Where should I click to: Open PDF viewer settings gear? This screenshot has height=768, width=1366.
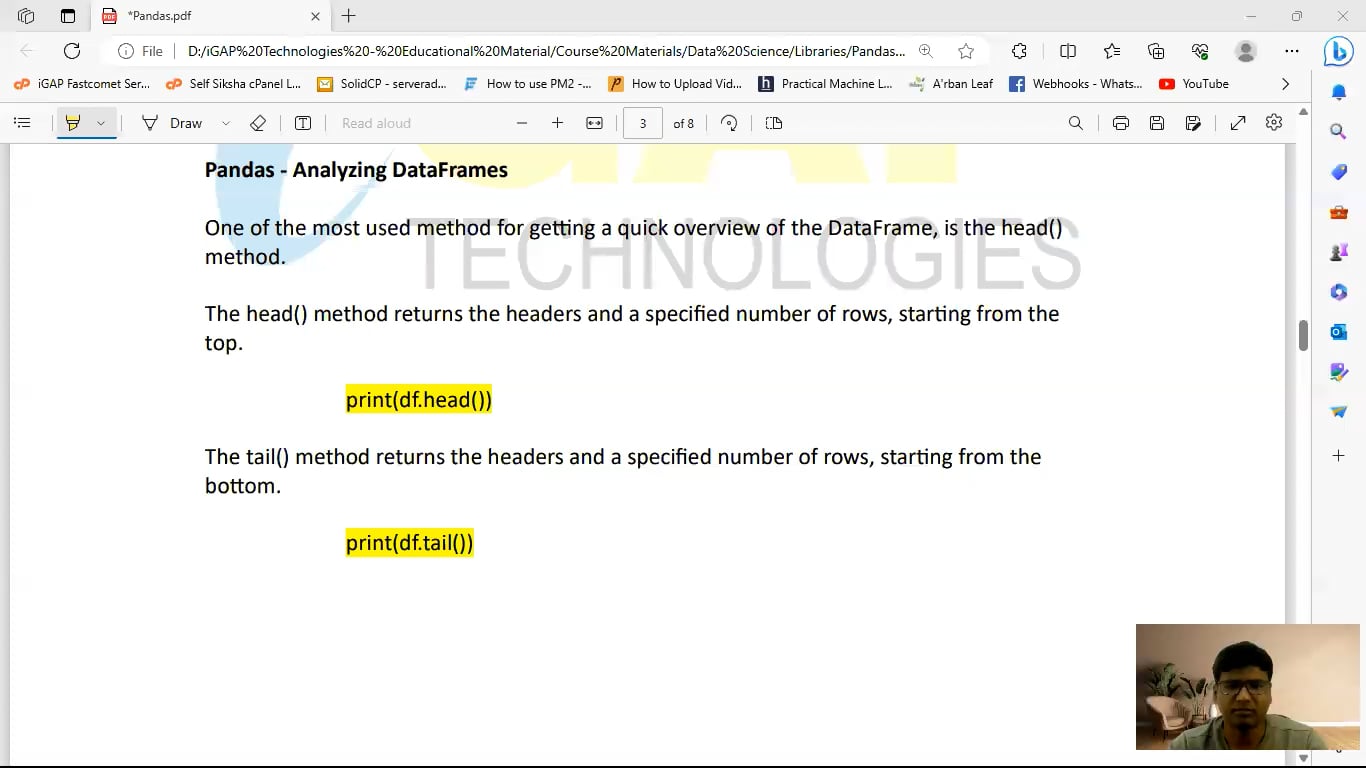pyautogui.click(x=1274, y=122)
